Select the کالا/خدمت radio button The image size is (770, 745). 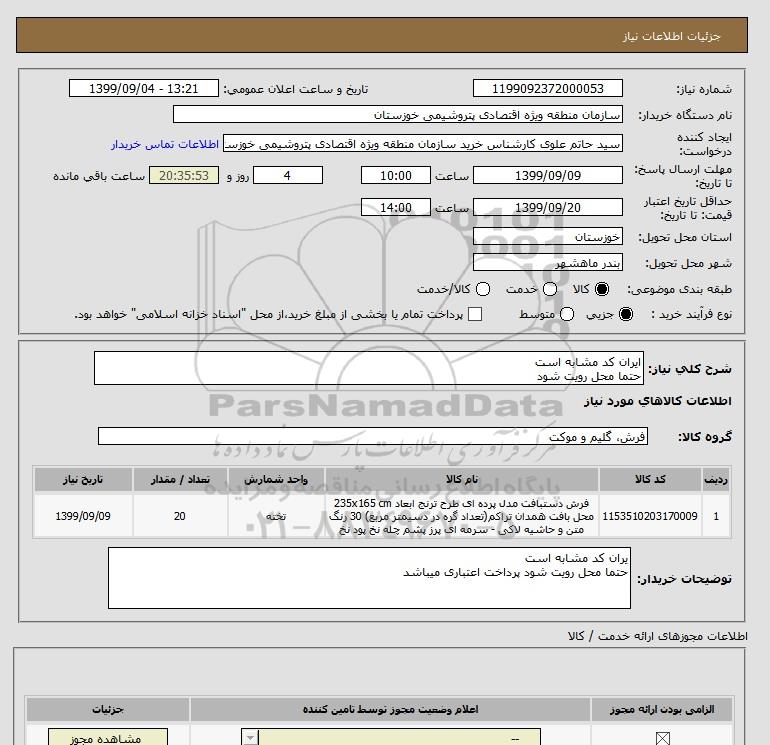coord(483,289)
